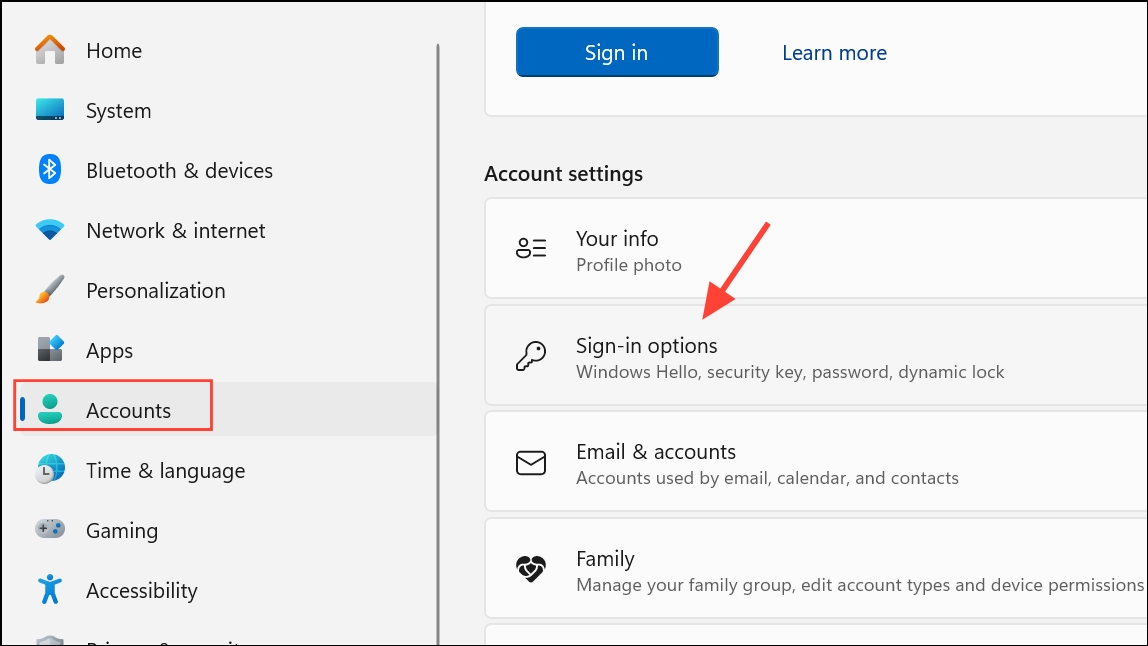
Task: Click the Gaming controller icon
Action: (x=50, y=529)
